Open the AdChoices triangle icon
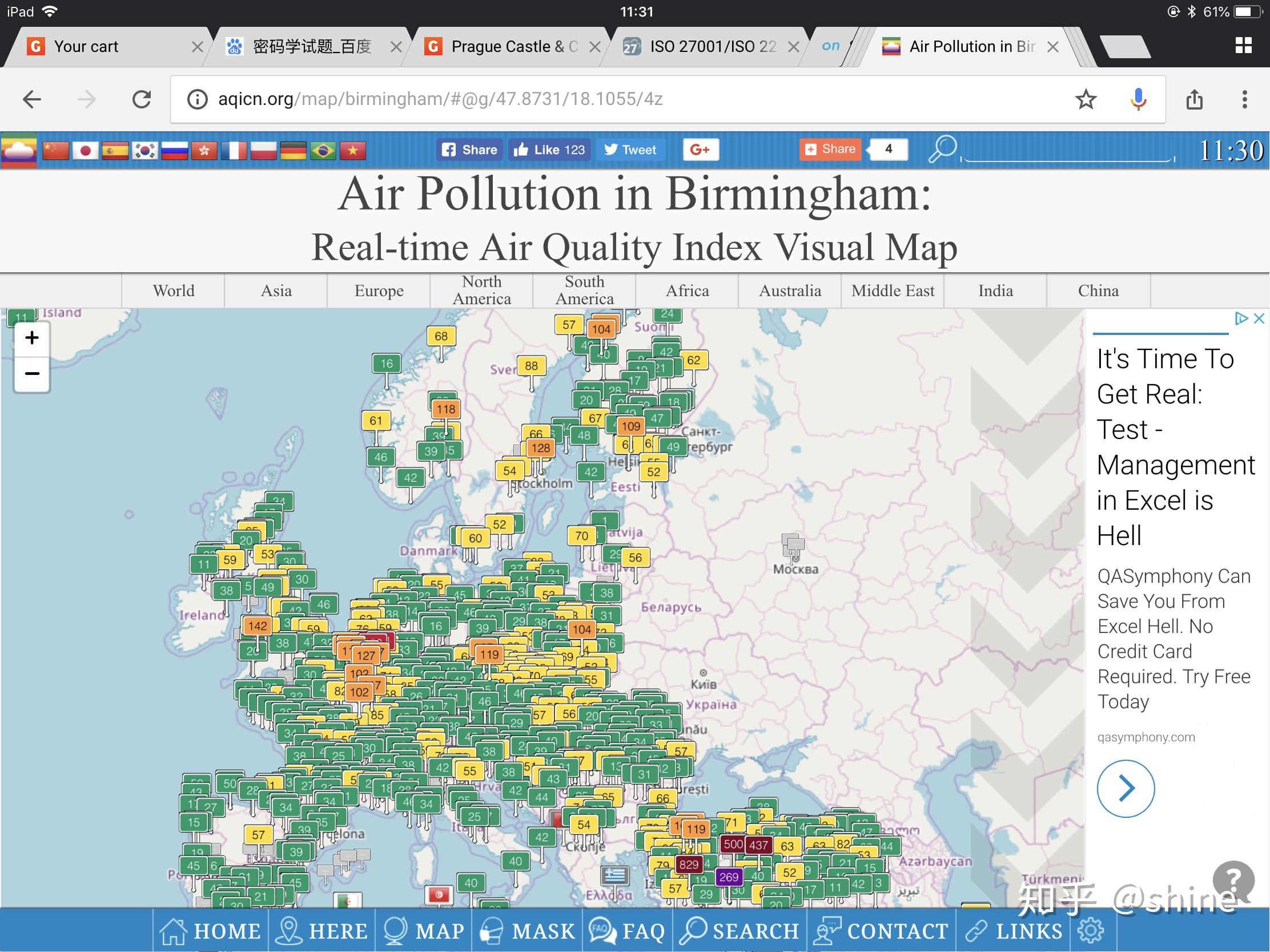 pos(1241,318)
